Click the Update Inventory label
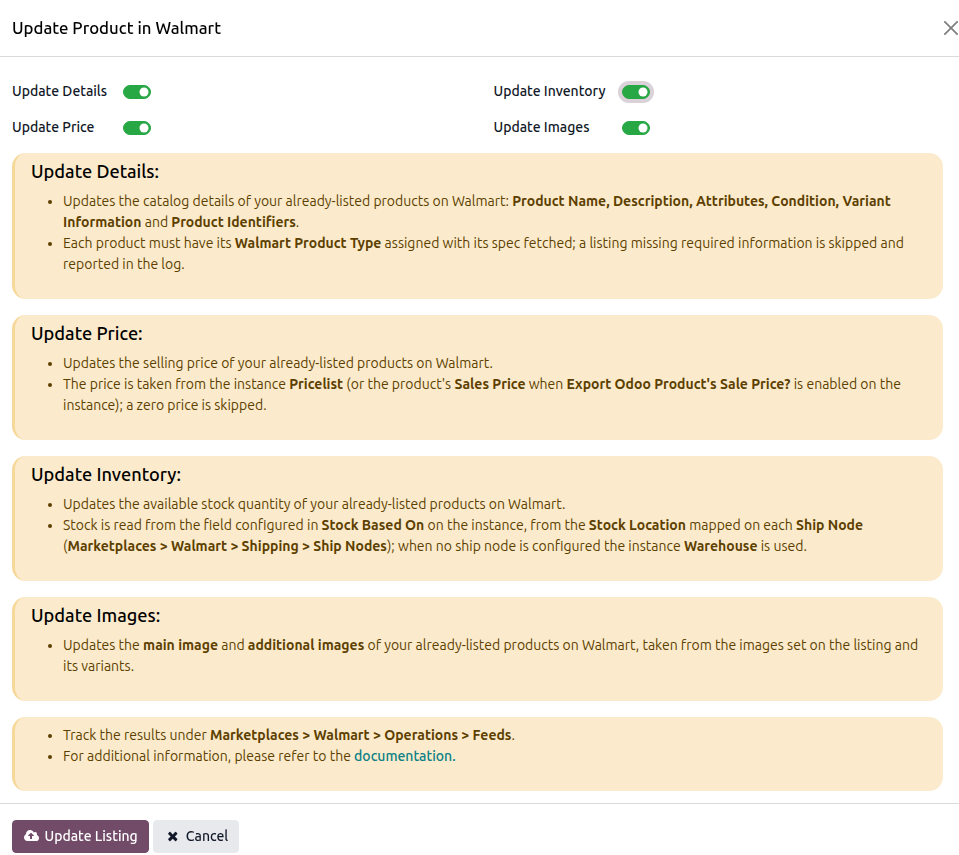 [549, 91]
